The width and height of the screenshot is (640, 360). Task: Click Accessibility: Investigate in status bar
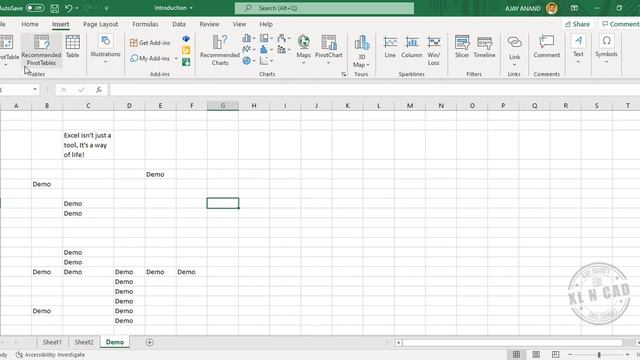click(51, 355)
